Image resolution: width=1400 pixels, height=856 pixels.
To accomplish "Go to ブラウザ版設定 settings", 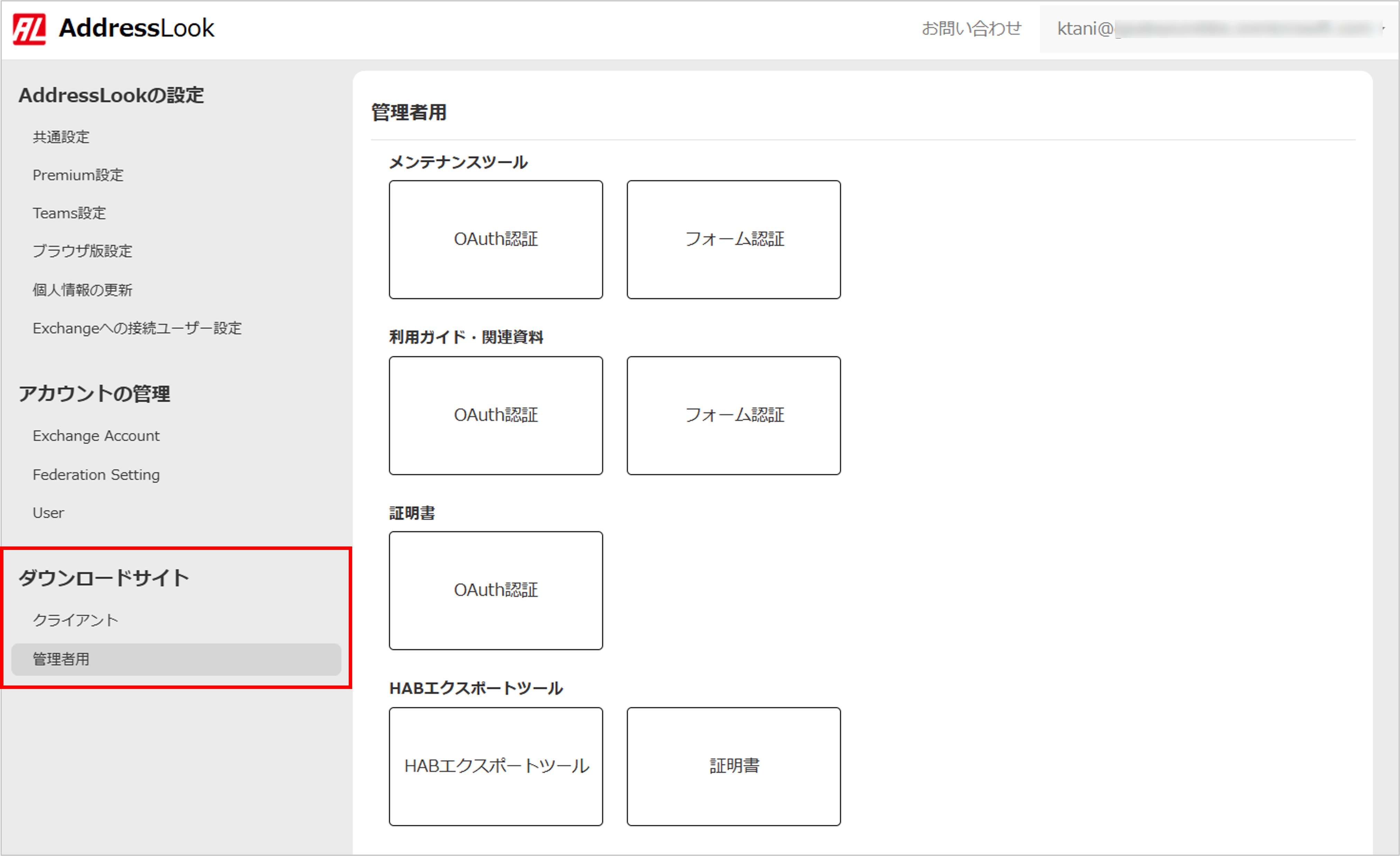I will [x=82, y=251].
